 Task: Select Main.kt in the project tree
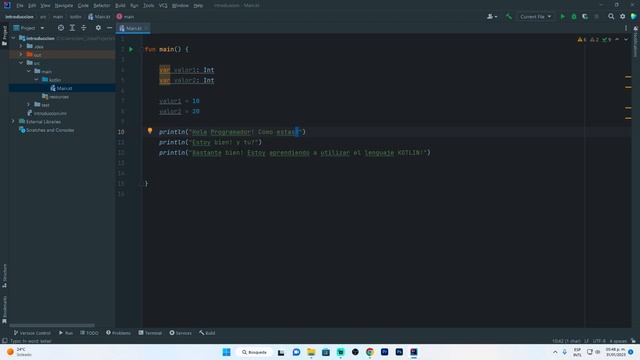62,88
